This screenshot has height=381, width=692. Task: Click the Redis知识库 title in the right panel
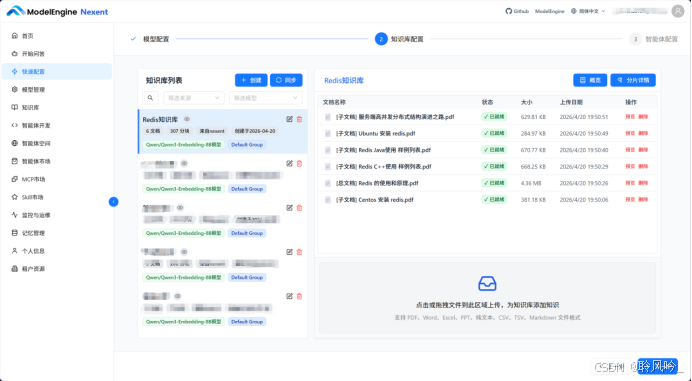(344, 80)
